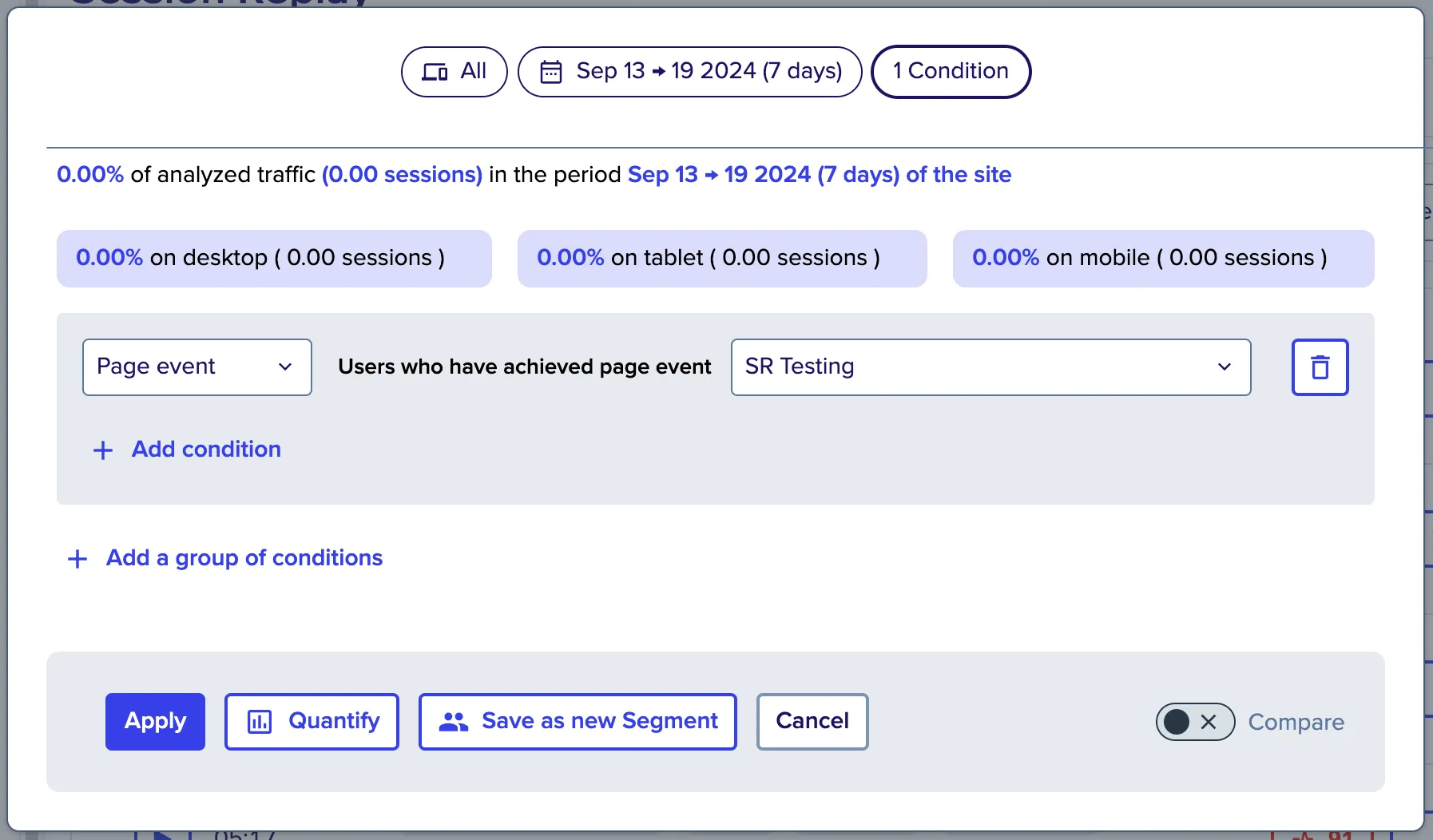Expand the SR Testing page event dropdown

pos(990,367)
